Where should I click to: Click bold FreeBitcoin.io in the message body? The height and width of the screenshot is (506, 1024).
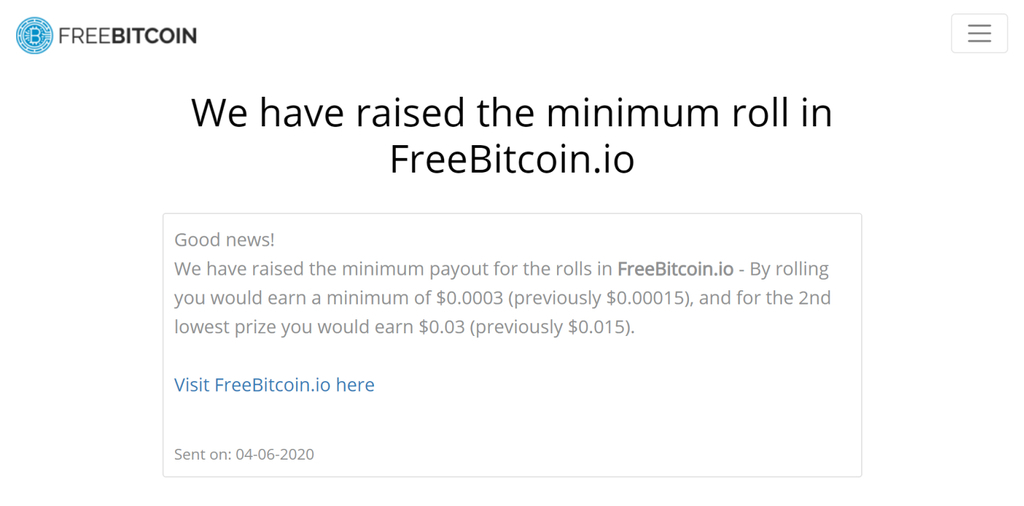tap(675, 268)
